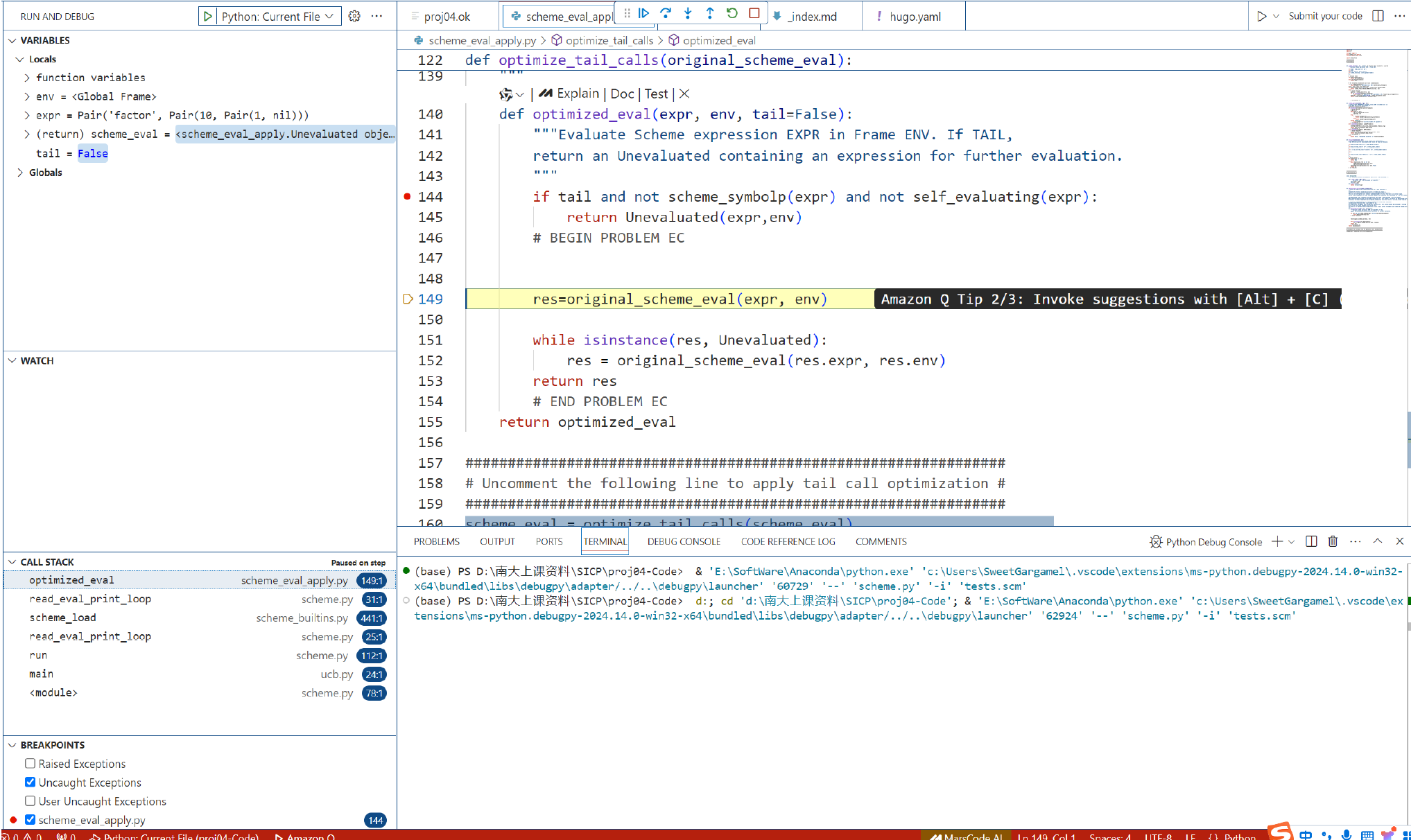Open the hugo.yaml editor tab
Screen dimensions: 1411x840
[x=915, y=17]
